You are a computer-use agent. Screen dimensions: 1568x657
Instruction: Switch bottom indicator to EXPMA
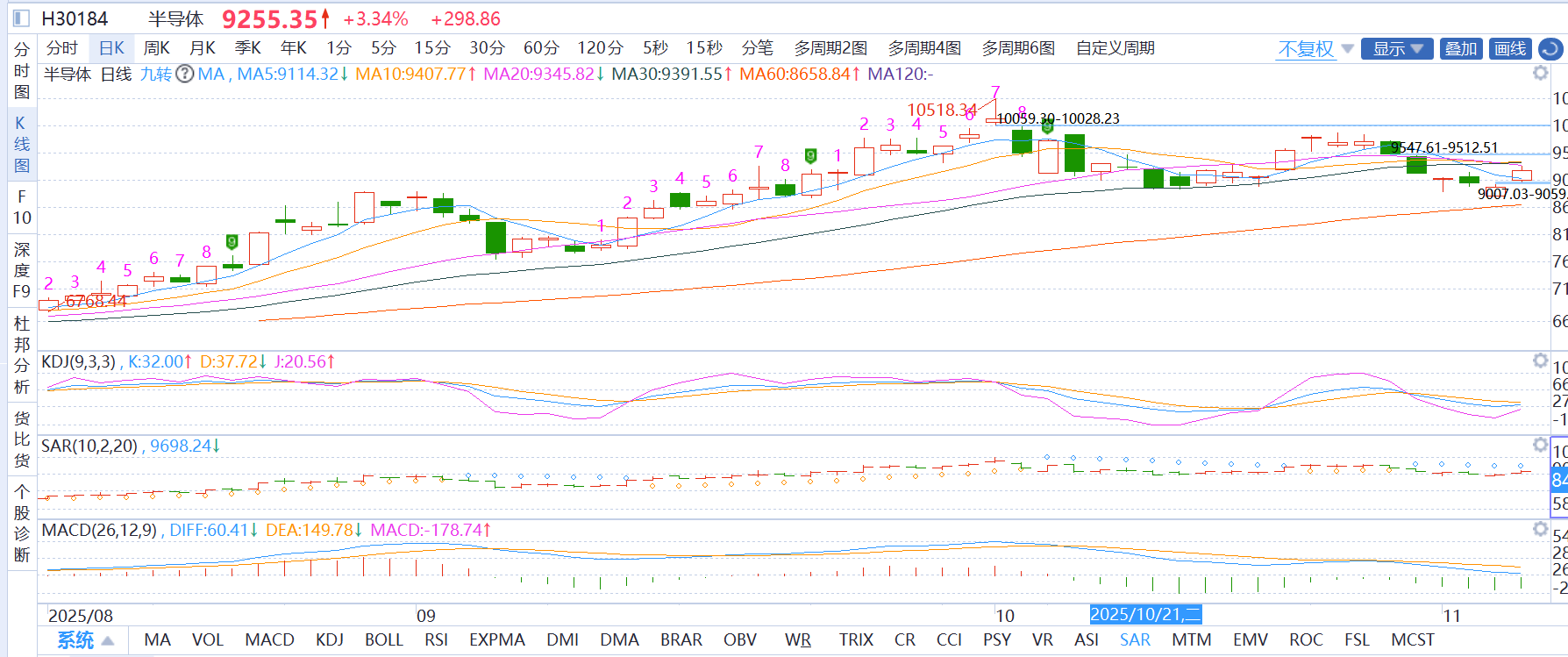tap(497, 640)
